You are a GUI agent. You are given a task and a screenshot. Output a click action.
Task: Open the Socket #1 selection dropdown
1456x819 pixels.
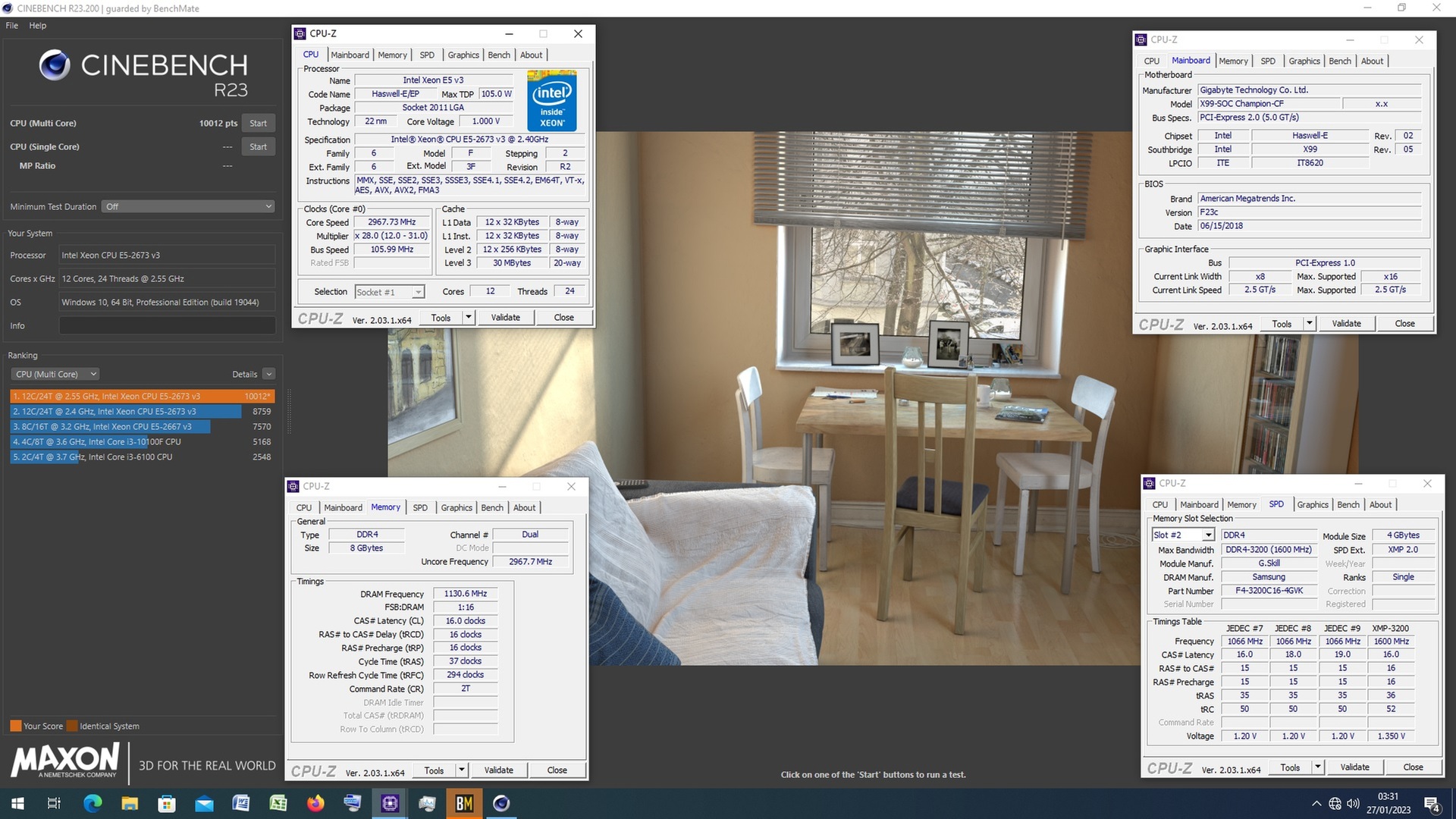pos(390,292)
